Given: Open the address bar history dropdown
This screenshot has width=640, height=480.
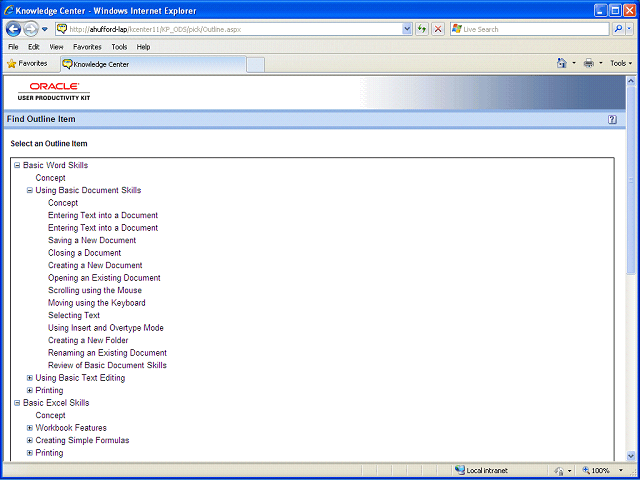Looking at the screenshot, I should pyautogui.click(x=407, y=29).
